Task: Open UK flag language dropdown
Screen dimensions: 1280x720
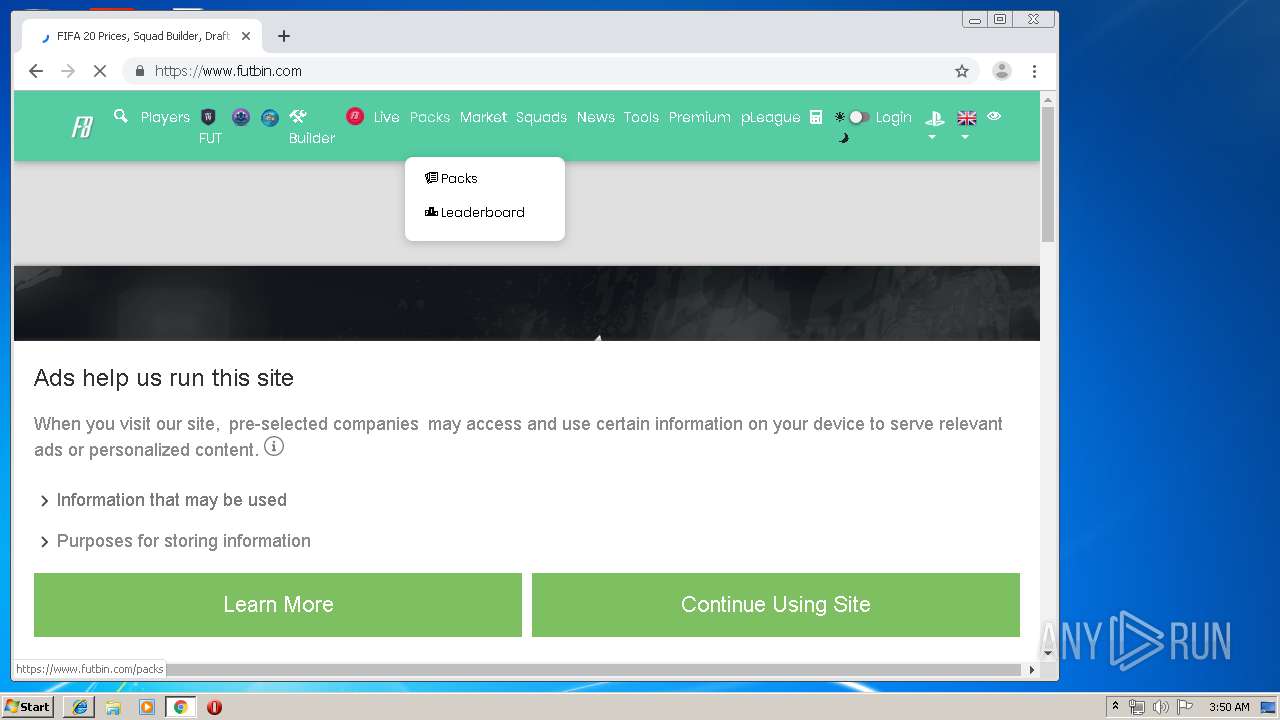Action: point(966,125)
